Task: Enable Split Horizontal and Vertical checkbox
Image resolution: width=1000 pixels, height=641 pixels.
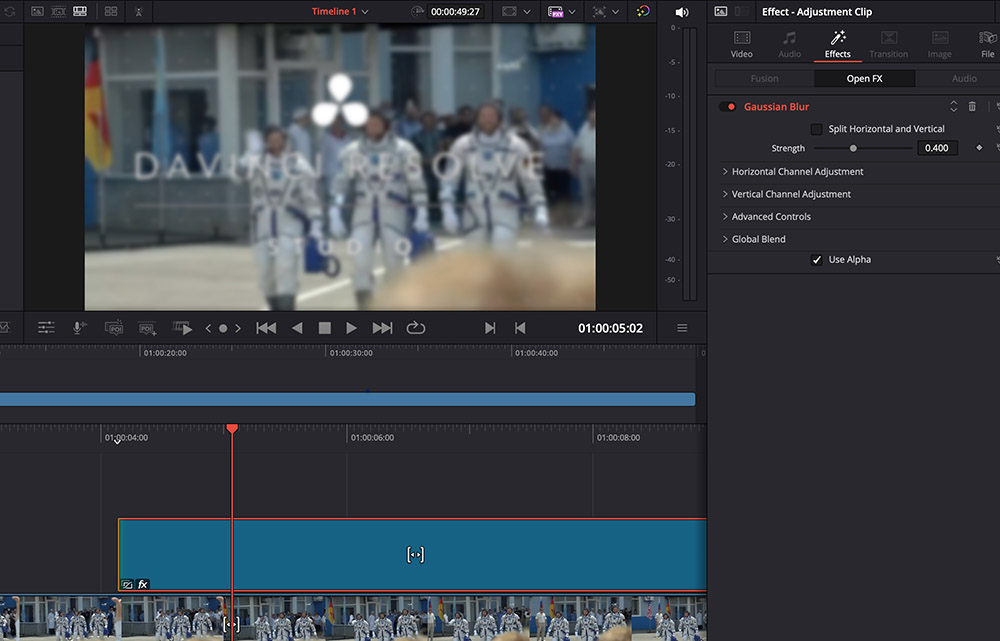Action: [x=817, y=129]
